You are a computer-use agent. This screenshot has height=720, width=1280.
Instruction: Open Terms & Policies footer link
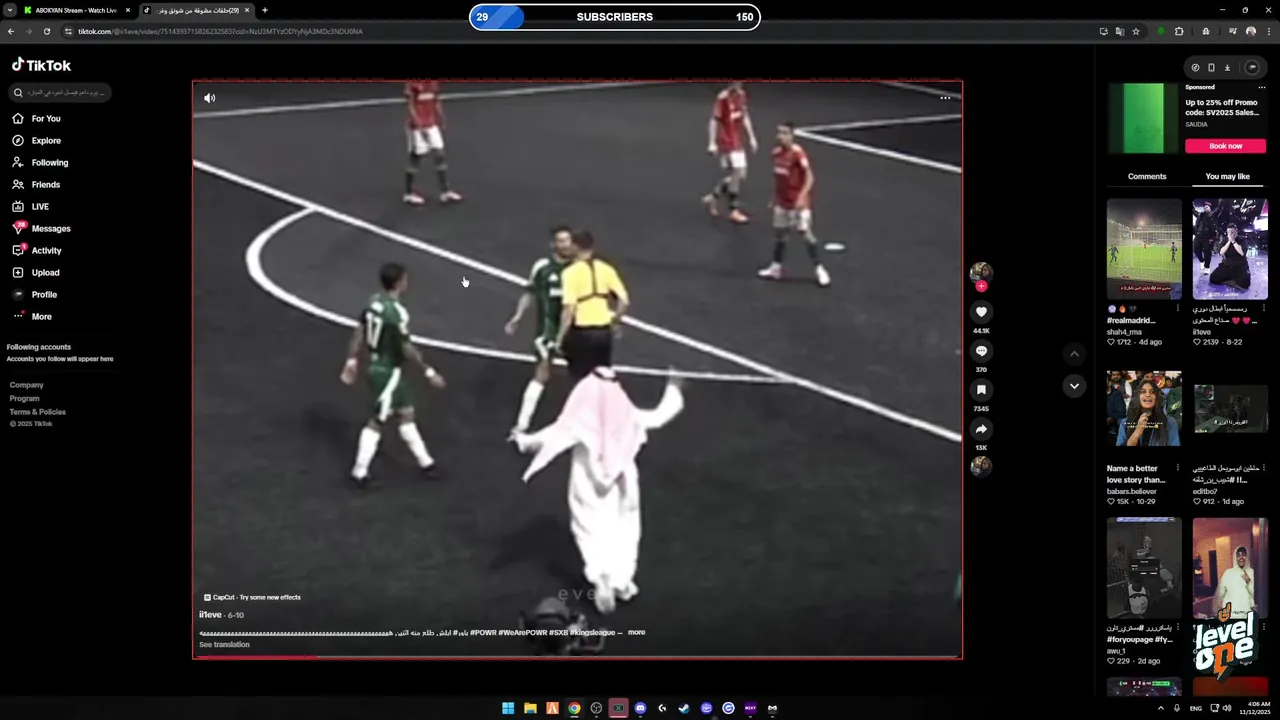point(37,412)
